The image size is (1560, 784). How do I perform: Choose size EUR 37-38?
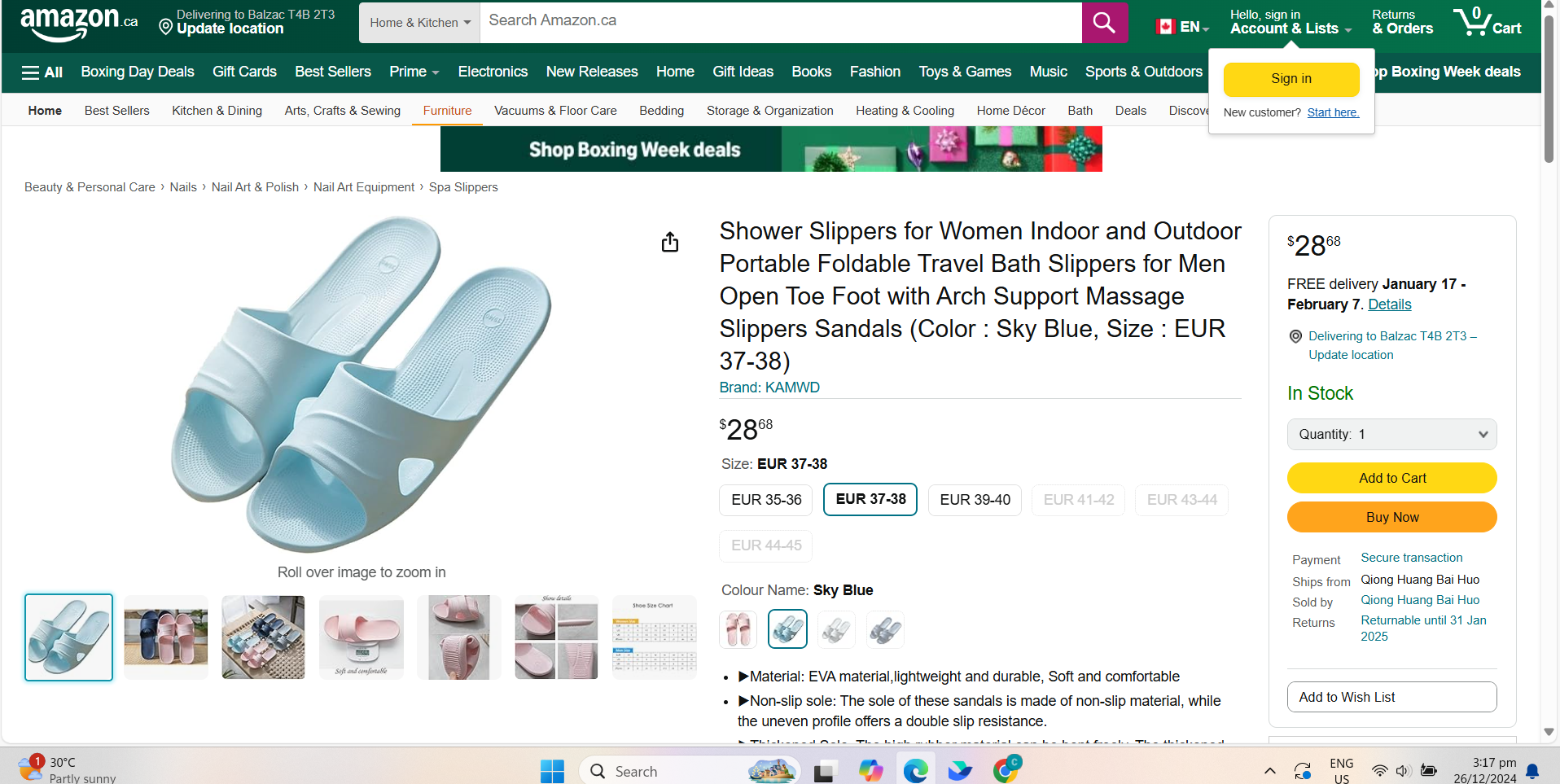[x=870, y=499]
